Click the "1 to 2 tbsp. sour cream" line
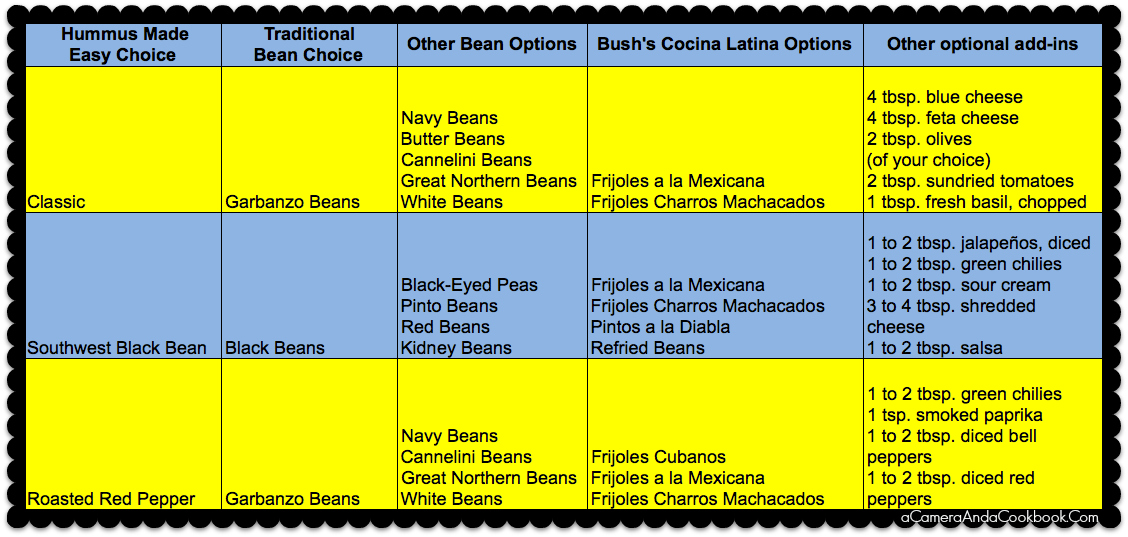 [x=958, y=285]
